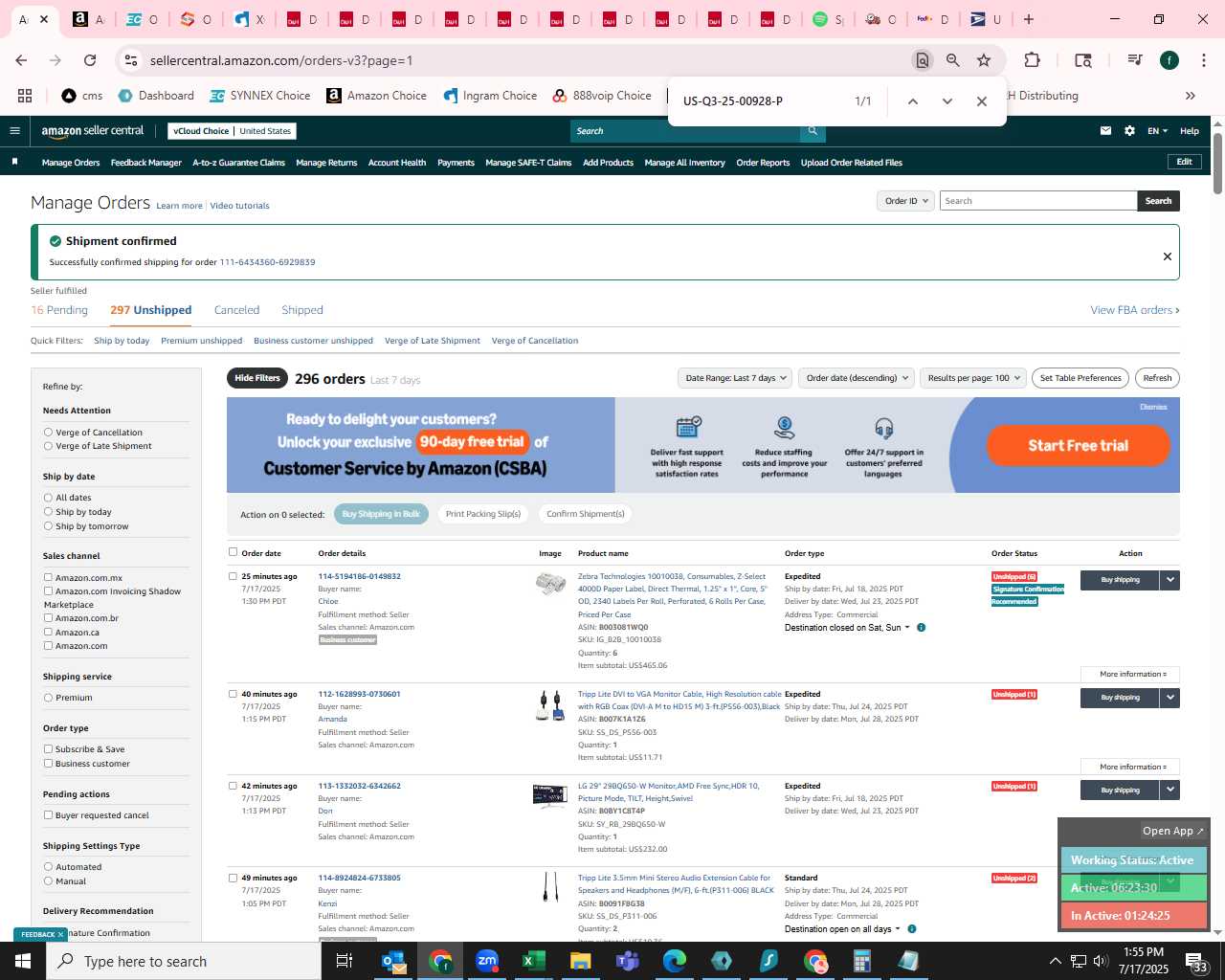Screen dimensions: 1225x980
Task: Click the page vertical scrollbar
Action: coord(1217,163)
